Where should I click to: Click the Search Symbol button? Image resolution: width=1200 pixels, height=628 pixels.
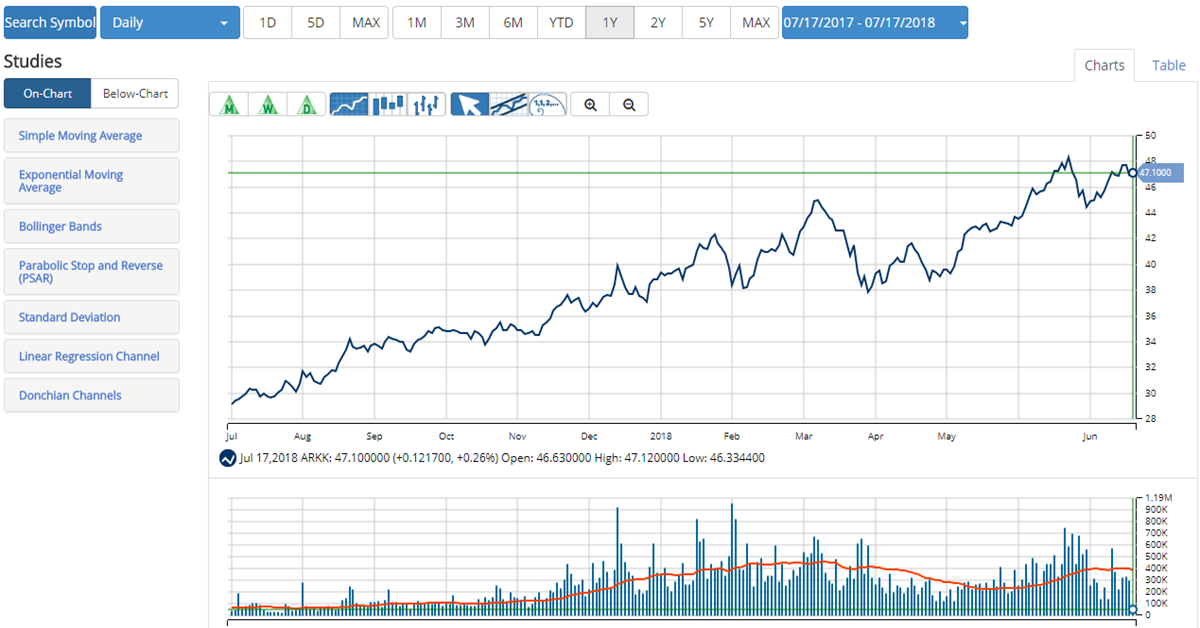coord(50,22)
